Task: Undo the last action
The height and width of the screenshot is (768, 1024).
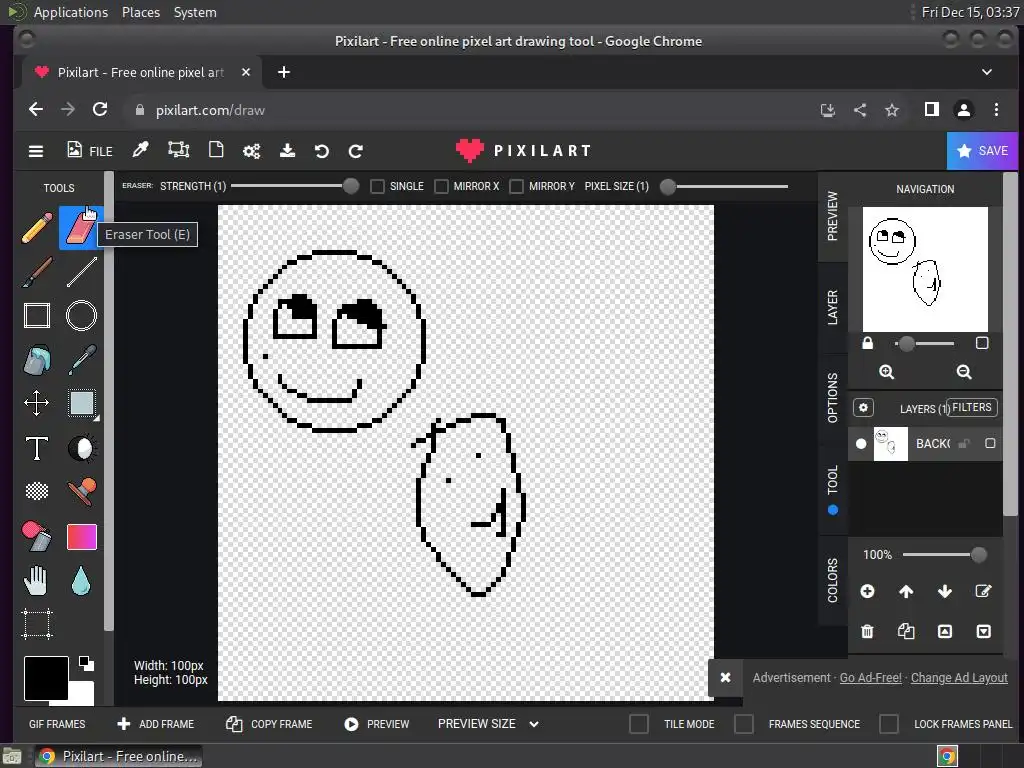Action: tap(321, 152)
